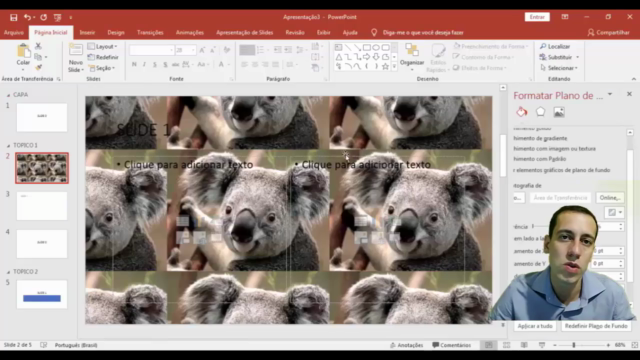
Task: Click the Undo arrow icon
Action: click(x=27, y=17)
